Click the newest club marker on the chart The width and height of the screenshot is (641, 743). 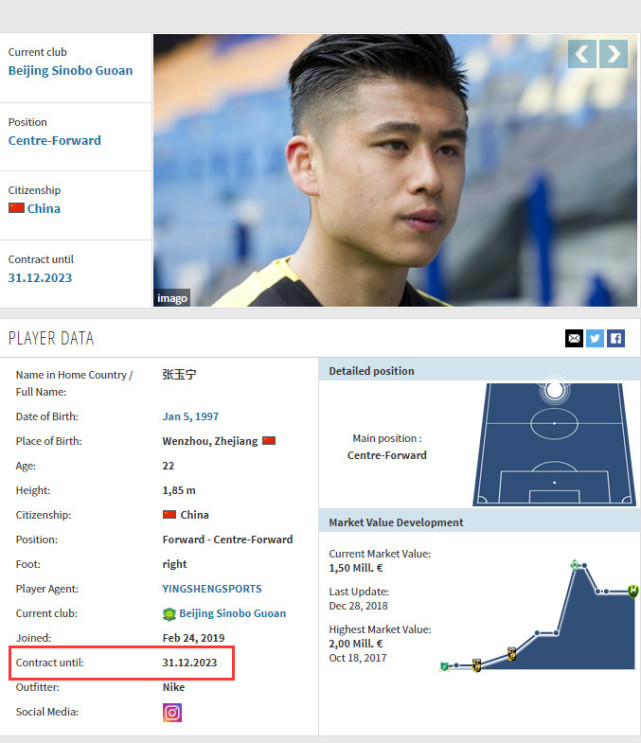[x=633, y=591]
